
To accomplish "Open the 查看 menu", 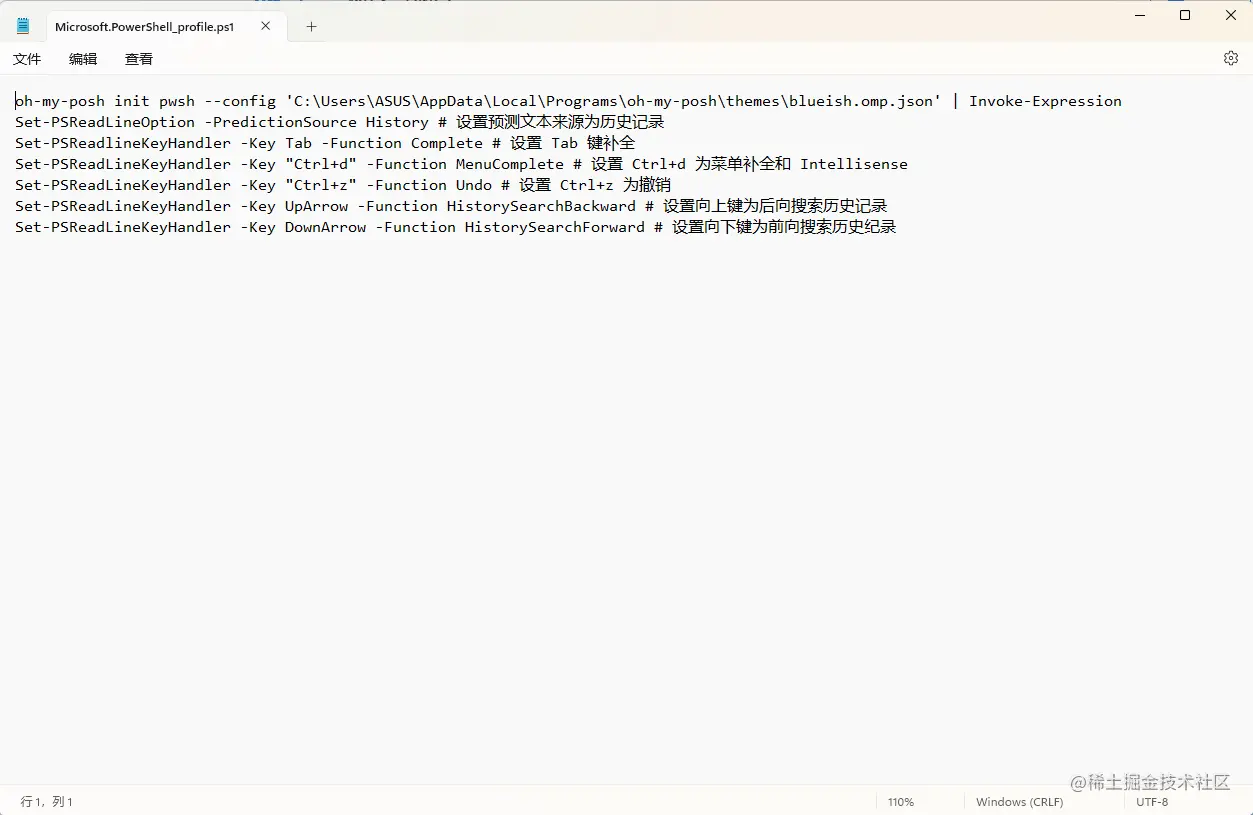I will tap(139, 59).
